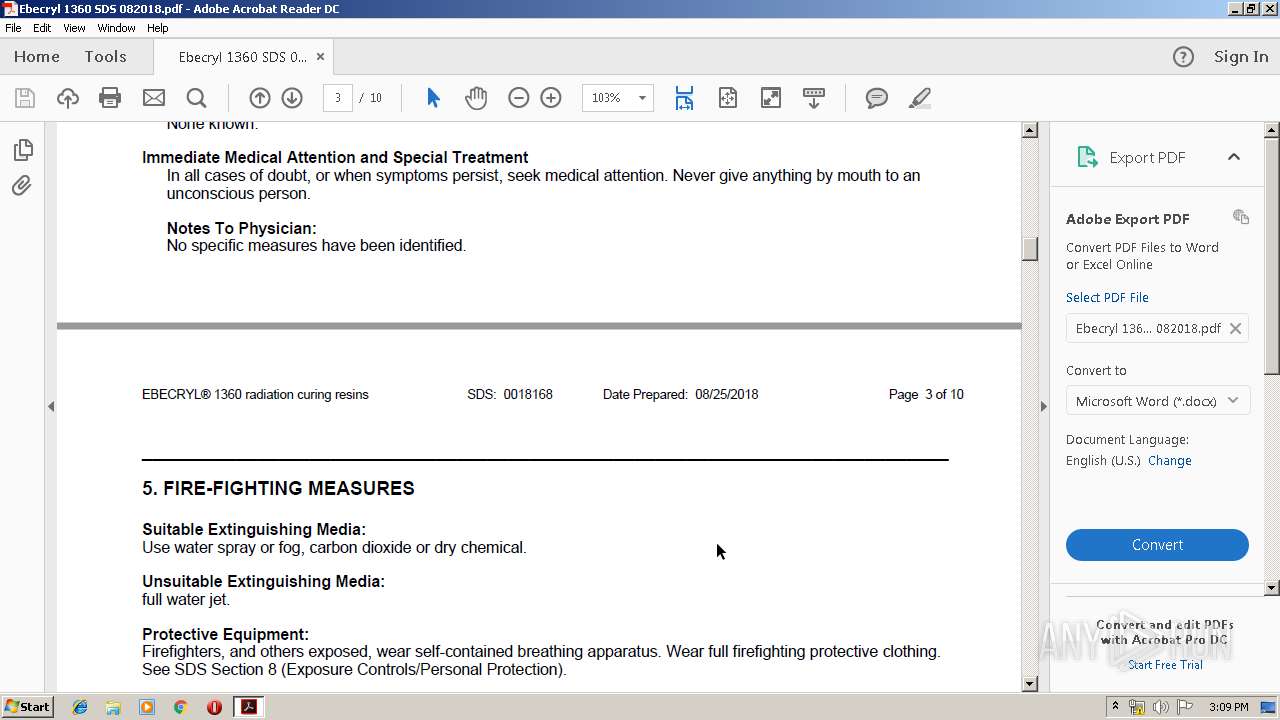Open the Help menu

[158, 28]
